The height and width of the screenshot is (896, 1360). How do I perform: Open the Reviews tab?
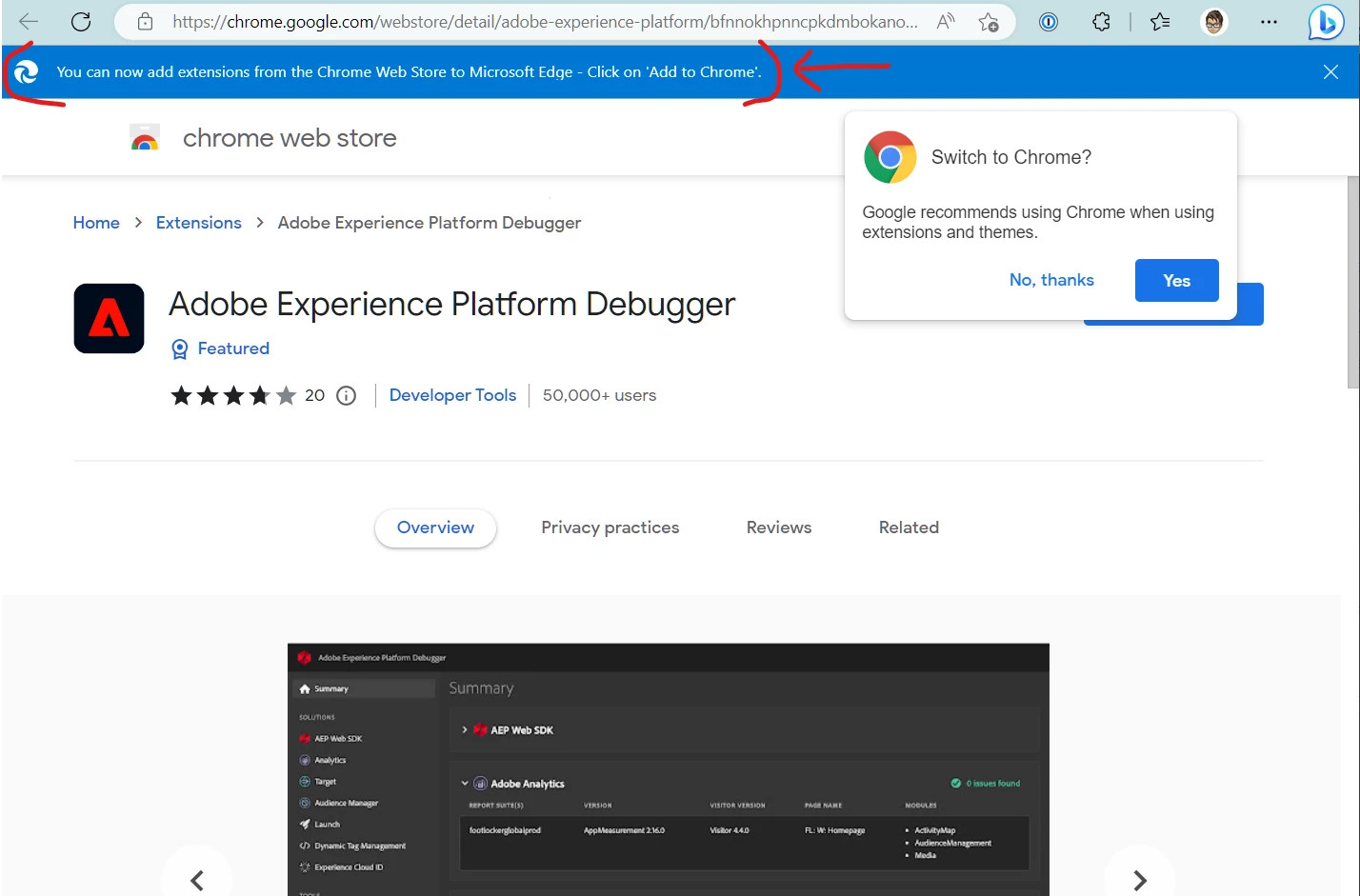[x=779, y=528]
